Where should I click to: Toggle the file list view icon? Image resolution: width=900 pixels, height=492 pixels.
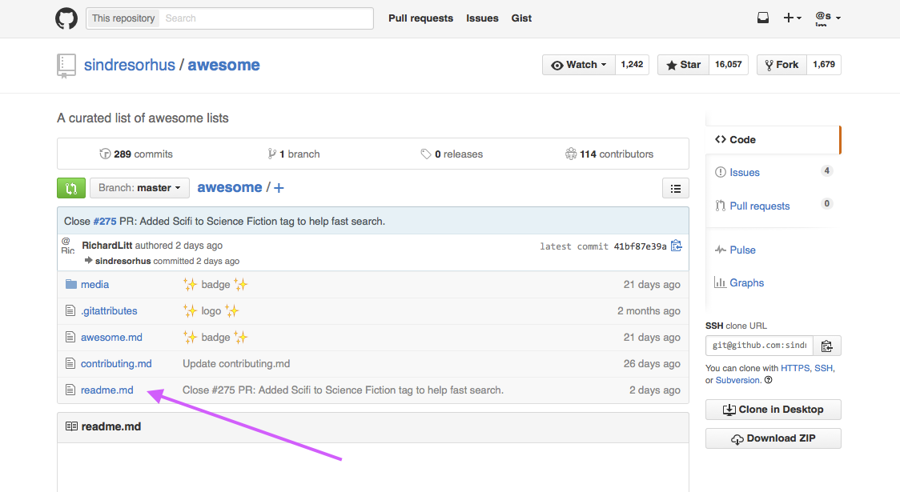click(x=676, y=188)
